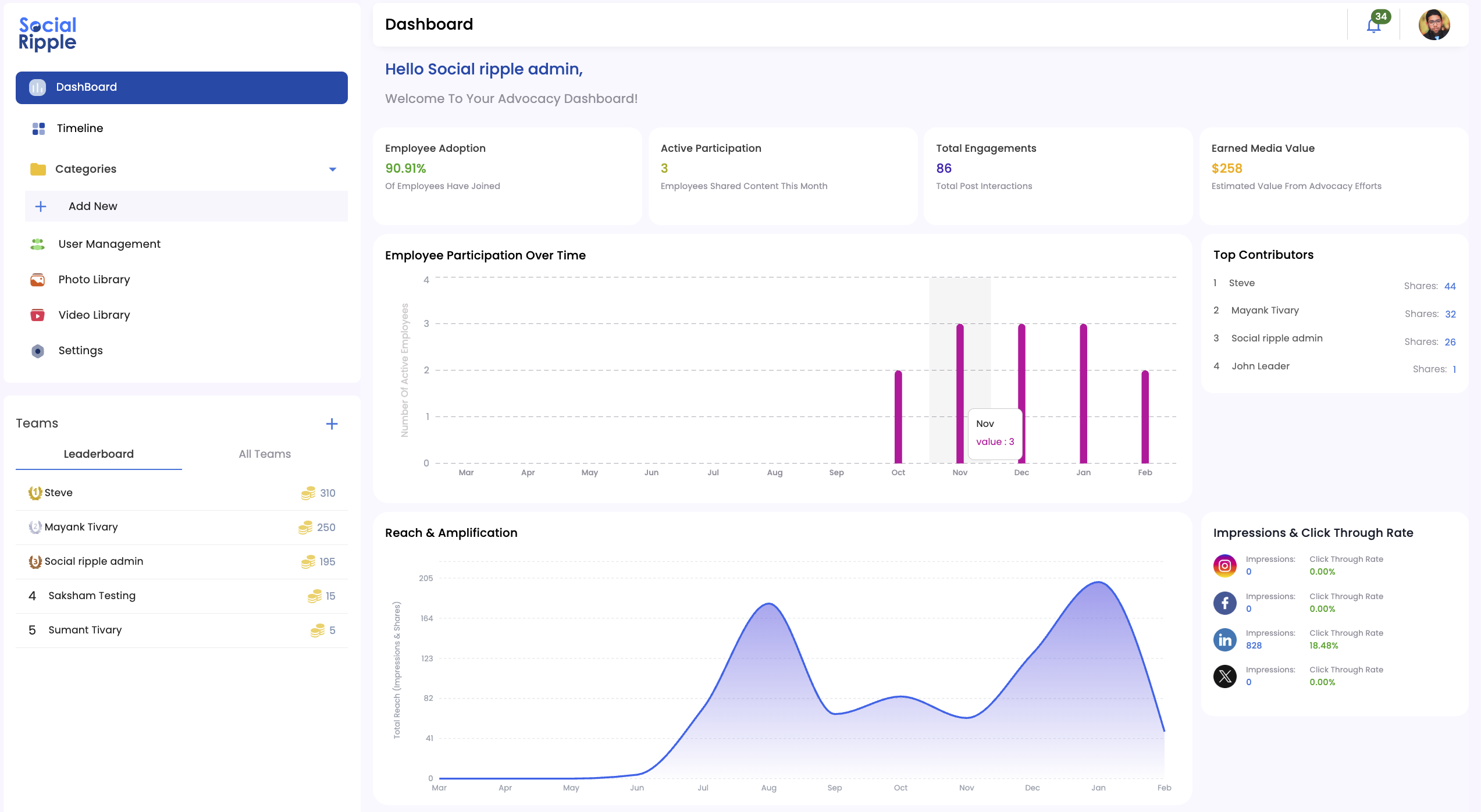Image resolution: width=1481 pixels, height=812 pixels.
Task: Click the LinkedIn icon in Impressions panel
Action: click(1224, 639)
